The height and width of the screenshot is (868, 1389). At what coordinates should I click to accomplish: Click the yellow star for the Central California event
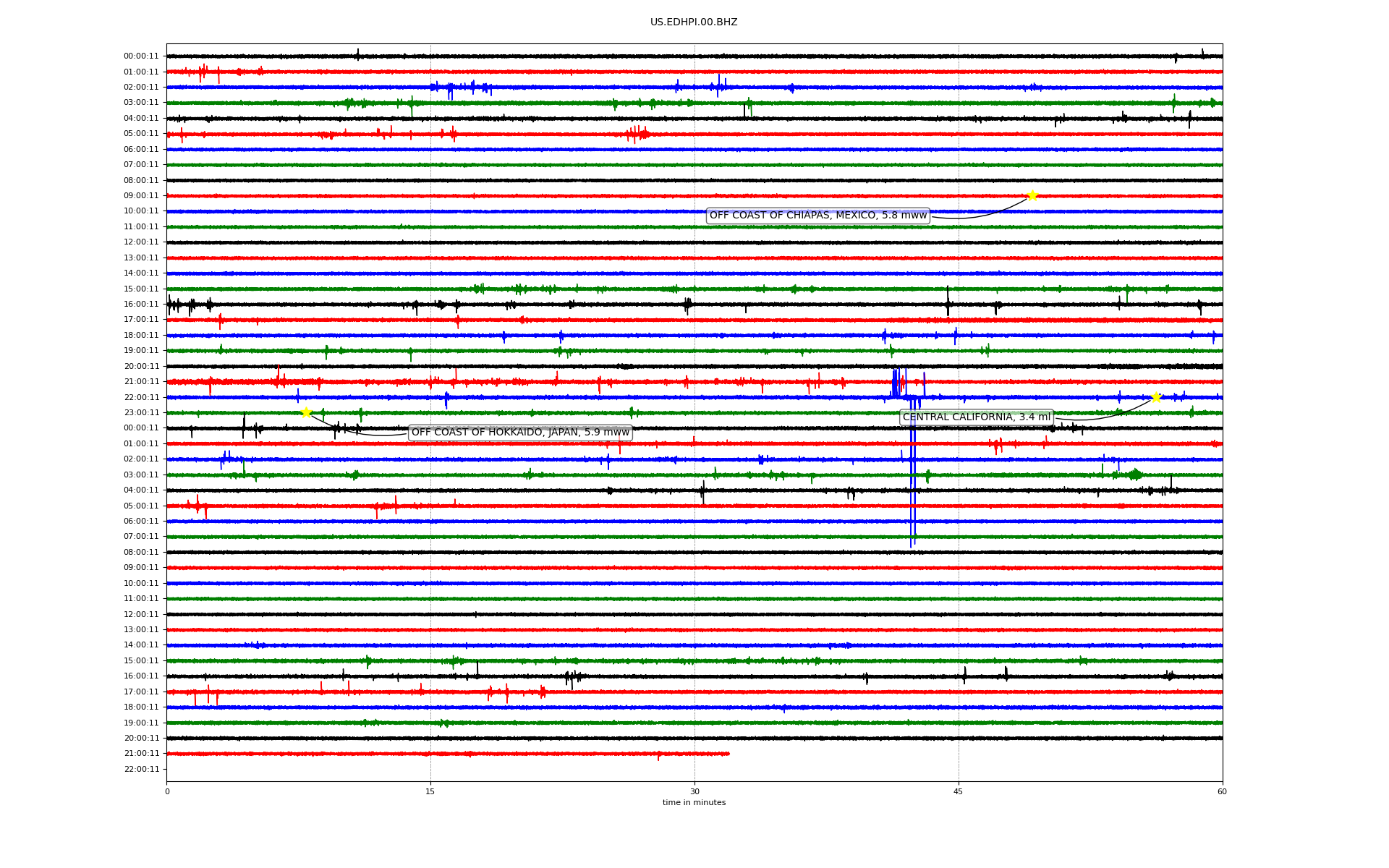pos(1156,397)
